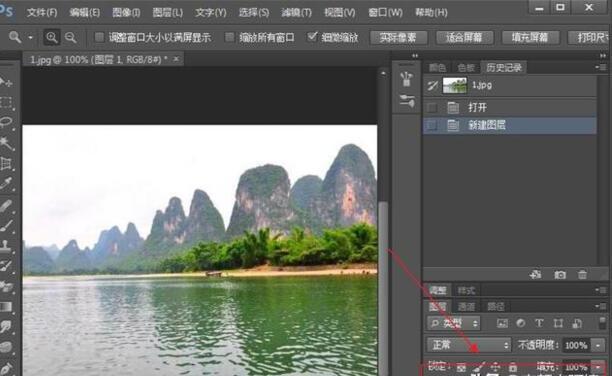This screenshot has height=376, width=612.
Task: Toggle smart object filter icon
Action: 577,323
